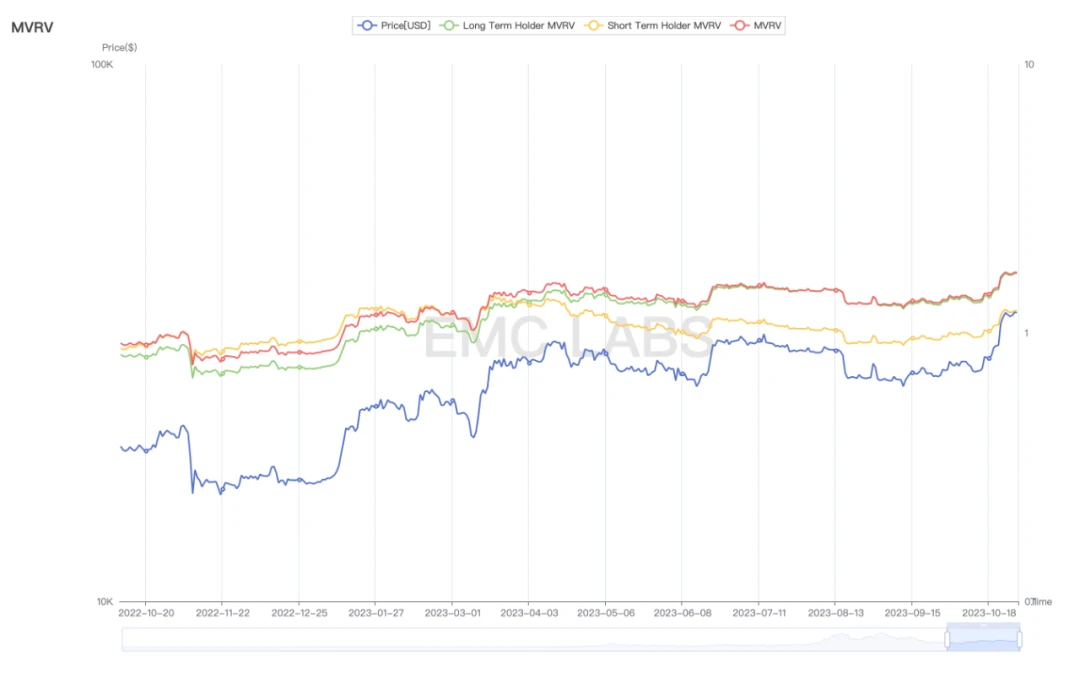Click the highlighted range in the zoom slider
The height and width of the screenshot is (678, 1080).
(983, 639)
